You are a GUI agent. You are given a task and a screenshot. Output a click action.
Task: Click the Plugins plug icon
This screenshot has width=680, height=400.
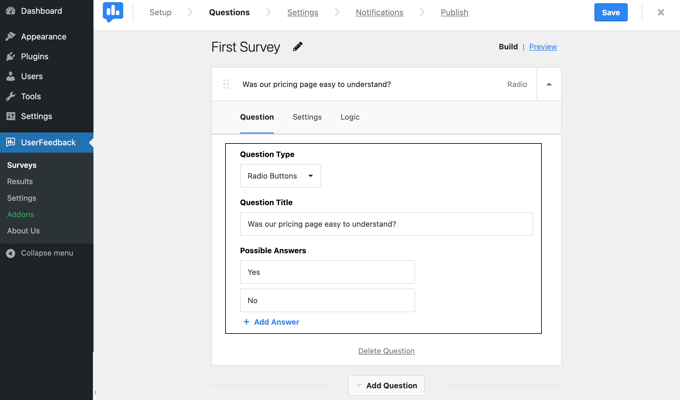11,56
